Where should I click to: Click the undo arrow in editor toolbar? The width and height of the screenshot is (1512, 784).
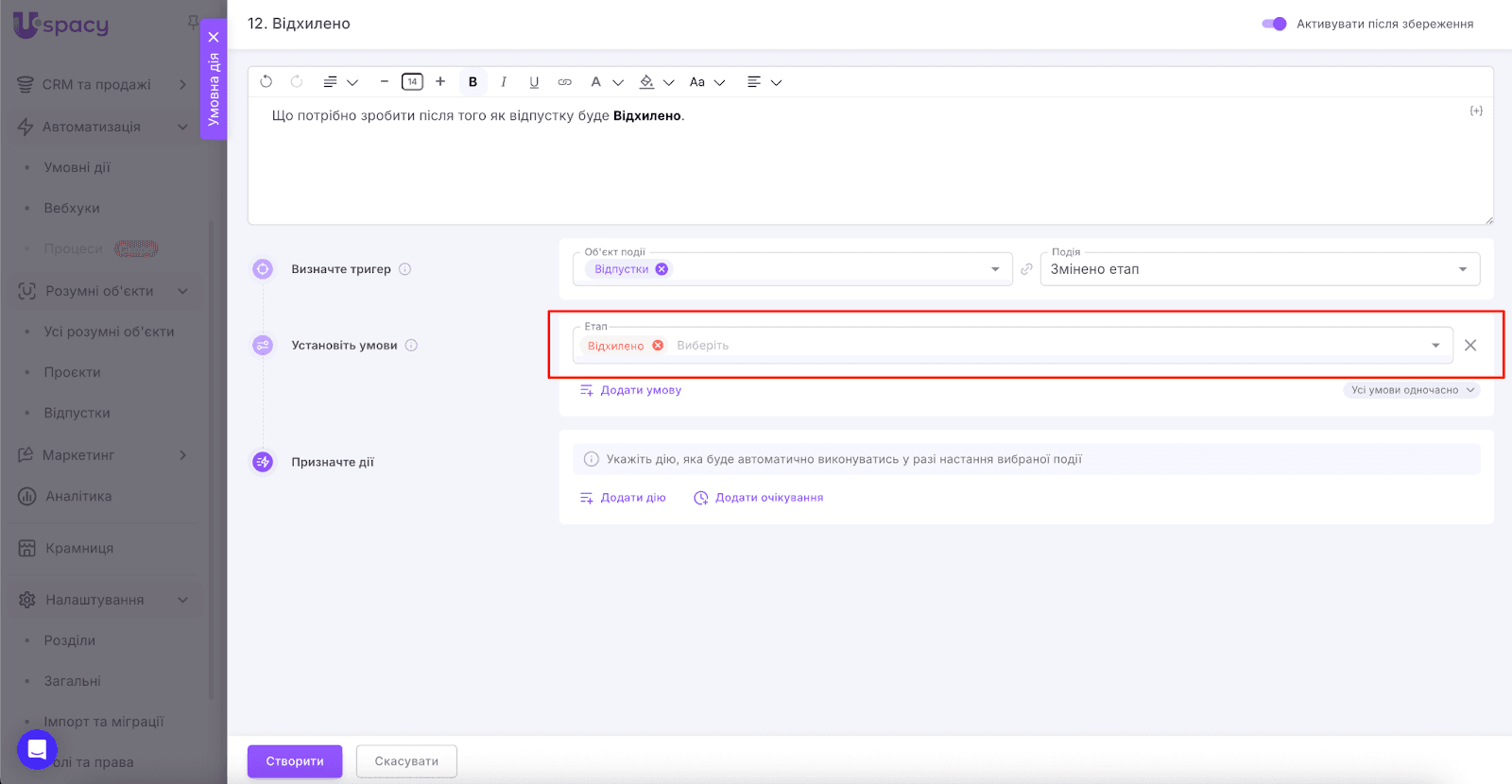266,82
